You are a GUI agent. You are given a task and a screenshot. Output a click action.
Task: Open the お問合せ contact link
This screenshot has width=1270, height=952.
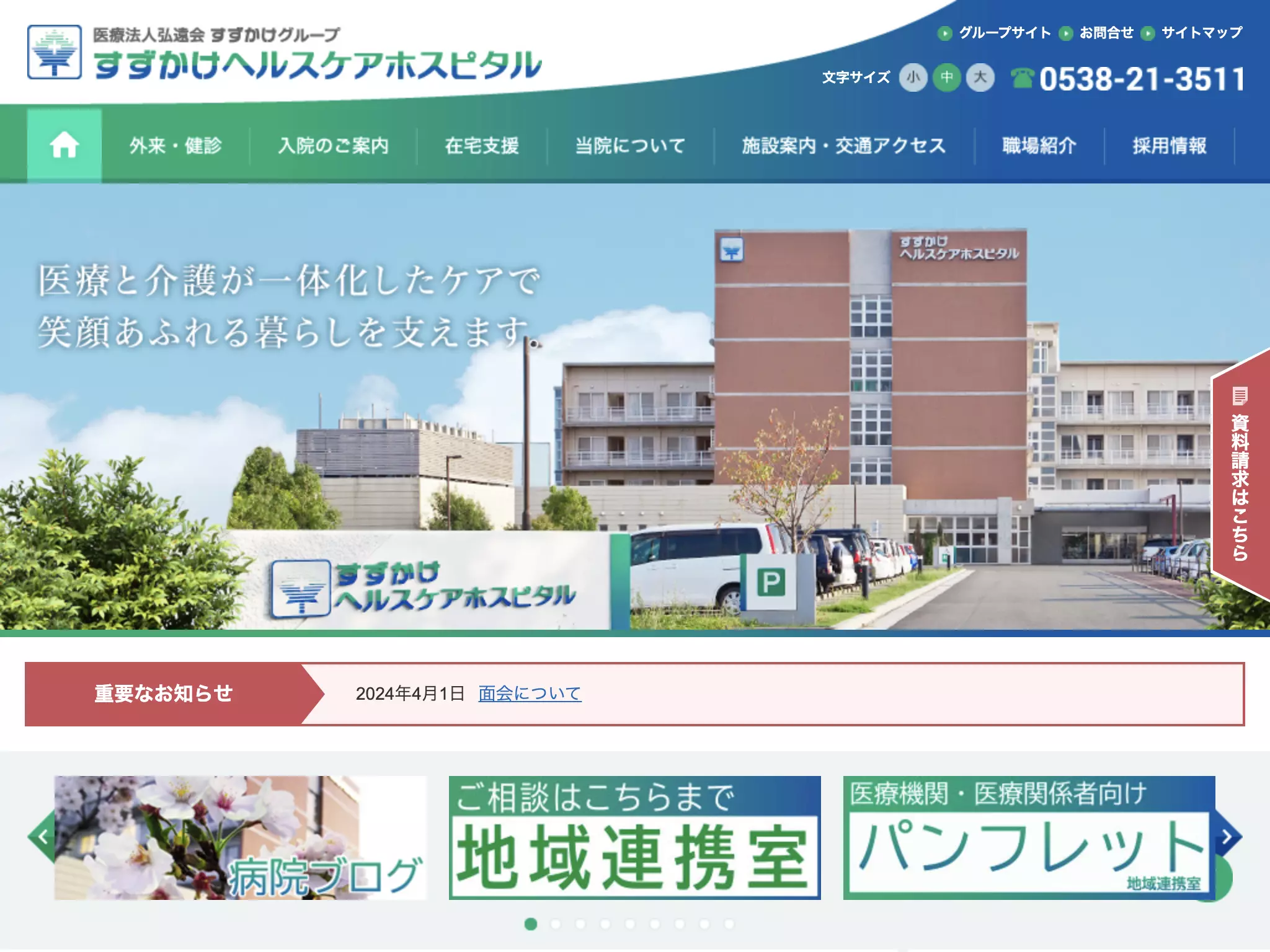coord(1106,33)
